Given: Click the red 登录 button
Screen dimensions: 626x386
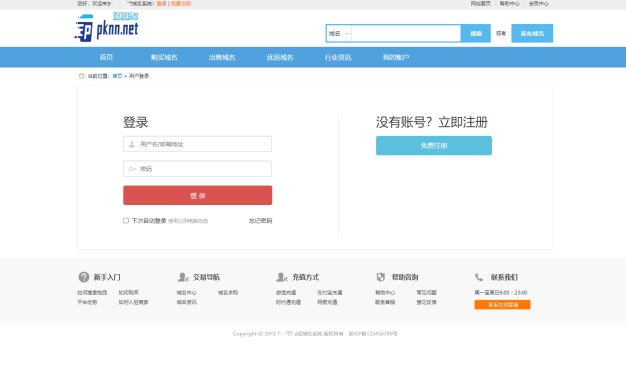Looking at the screenshot, I should (x=198, y=195).
